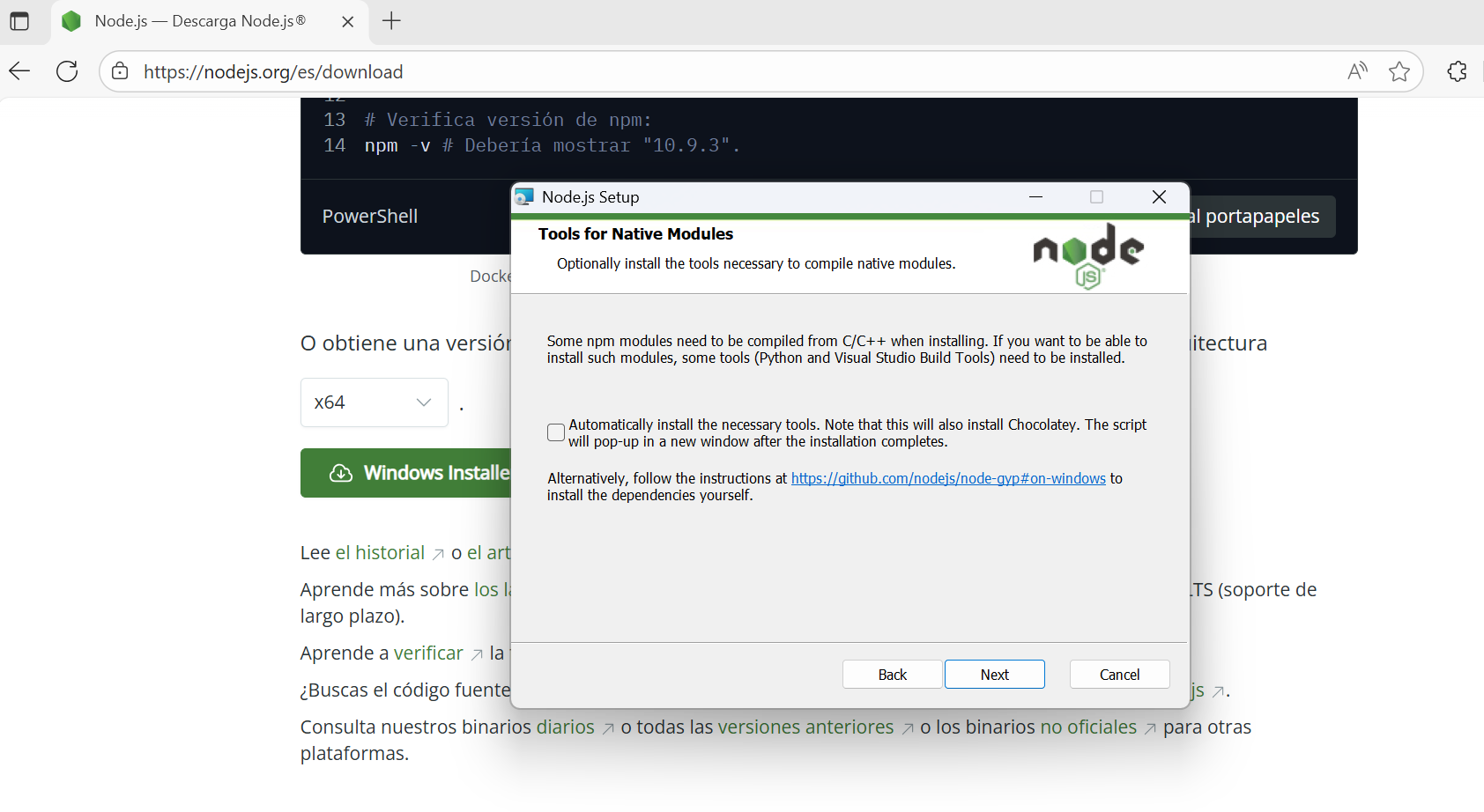Open a new browser tab
Image resolution: width=1484 pixels, height=812 pixels.
click(392, 21)
